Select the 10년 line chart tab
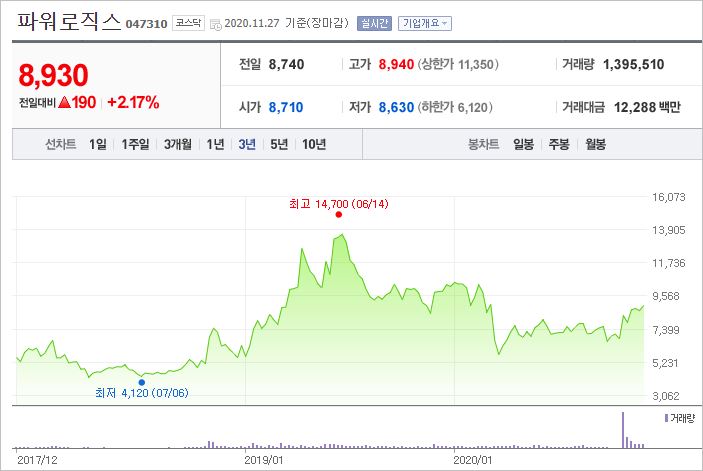Viewport: 703px width, 471px height. (314, 144)
